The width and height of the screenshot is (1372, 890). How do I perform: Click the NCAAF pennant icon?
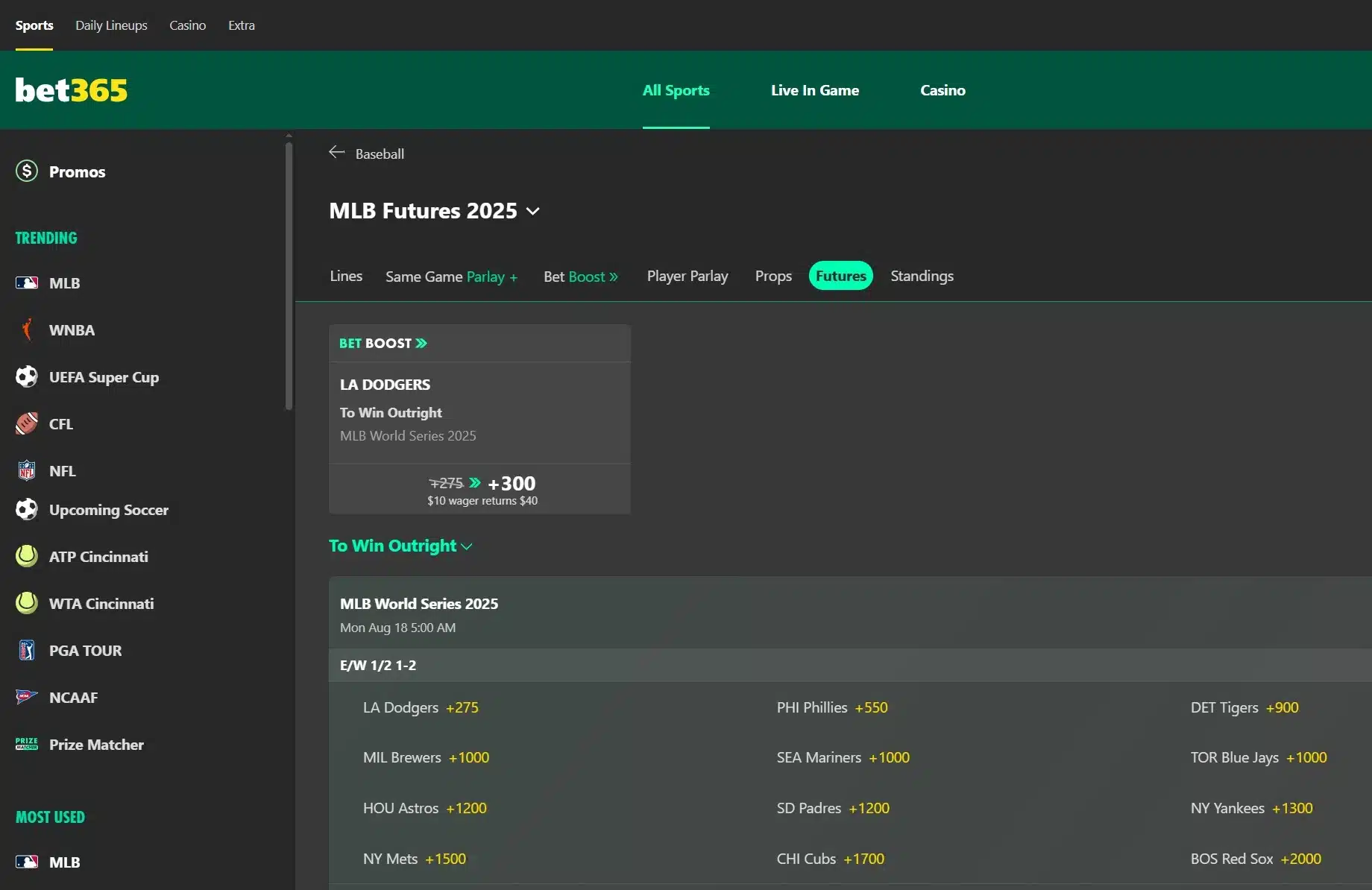click(27, 697)
